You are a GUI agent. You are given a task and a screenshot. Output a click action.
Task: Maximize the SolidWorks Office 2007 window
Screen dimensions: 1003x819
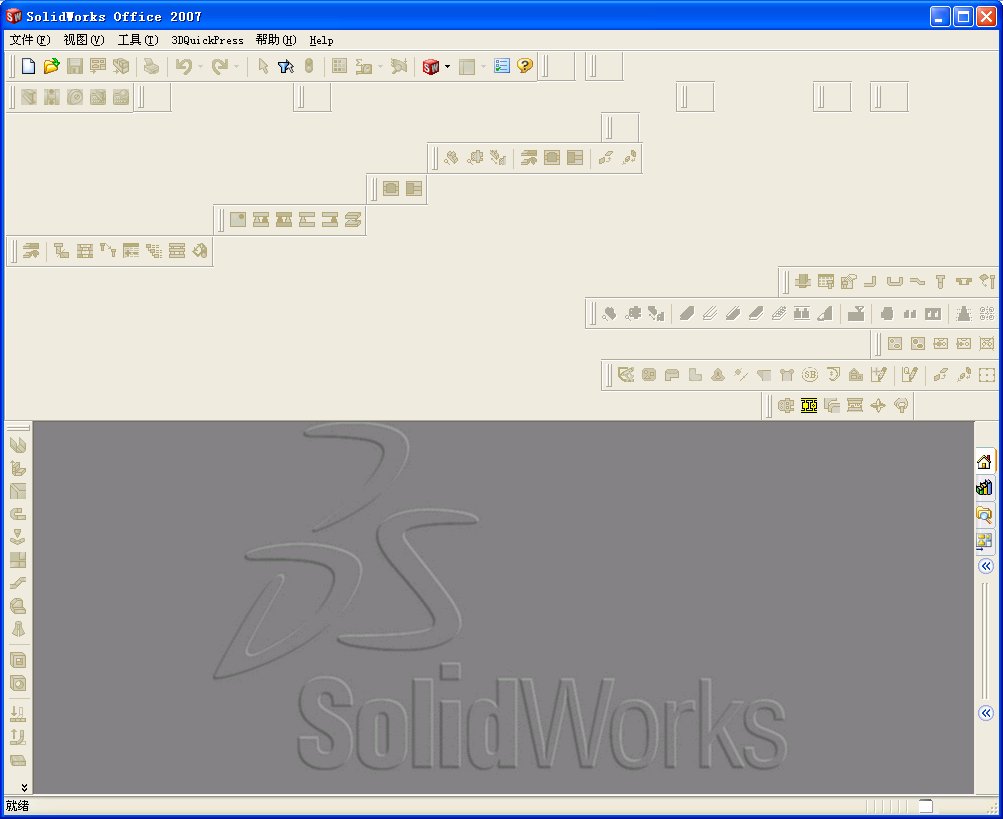click(963, 17)
